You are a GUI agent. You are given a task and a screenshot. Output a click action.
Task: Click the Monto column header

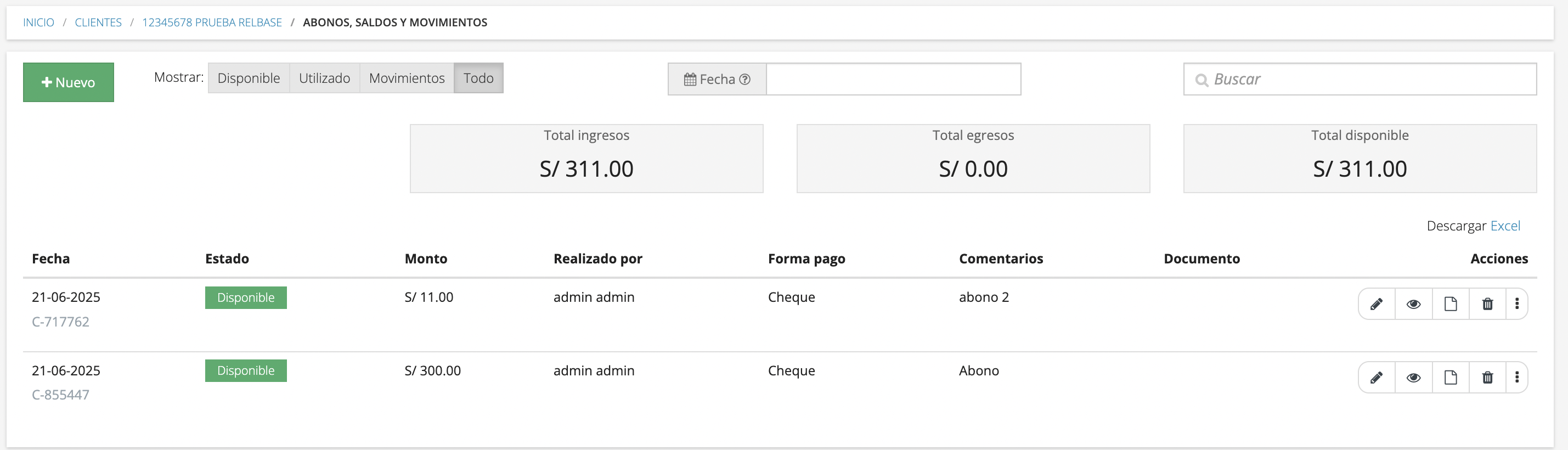[x=426, y=259]
